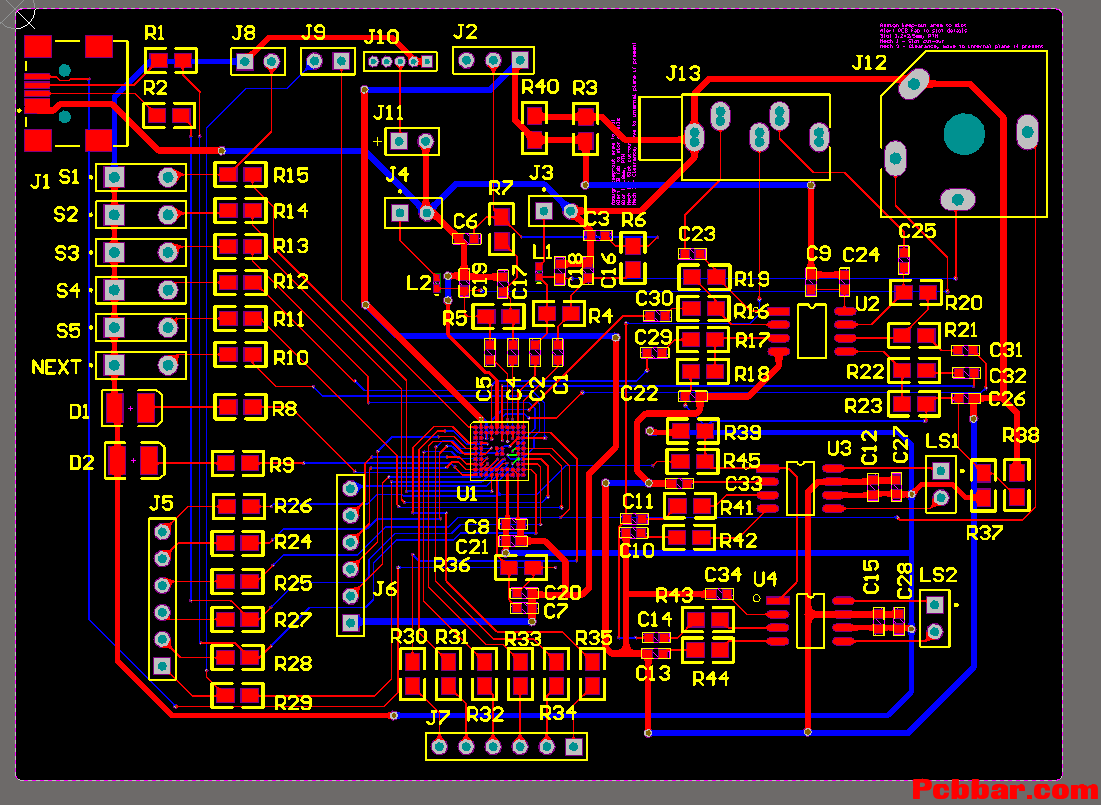Select the U1 designator label
1101x805 pixels.
[x=467, y=494]
